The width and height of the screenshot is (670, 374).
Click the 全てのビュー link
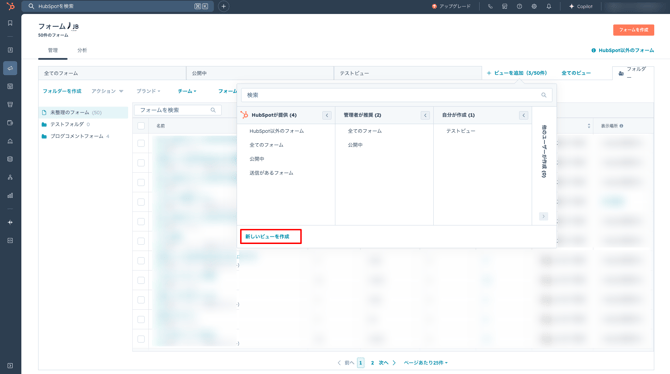pyautogui.click(x=576, y=73)
